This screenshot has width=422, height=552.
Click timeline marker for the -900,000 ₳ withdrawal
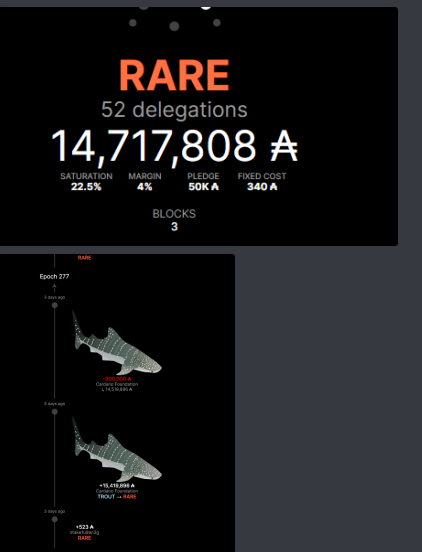(55, 305)
